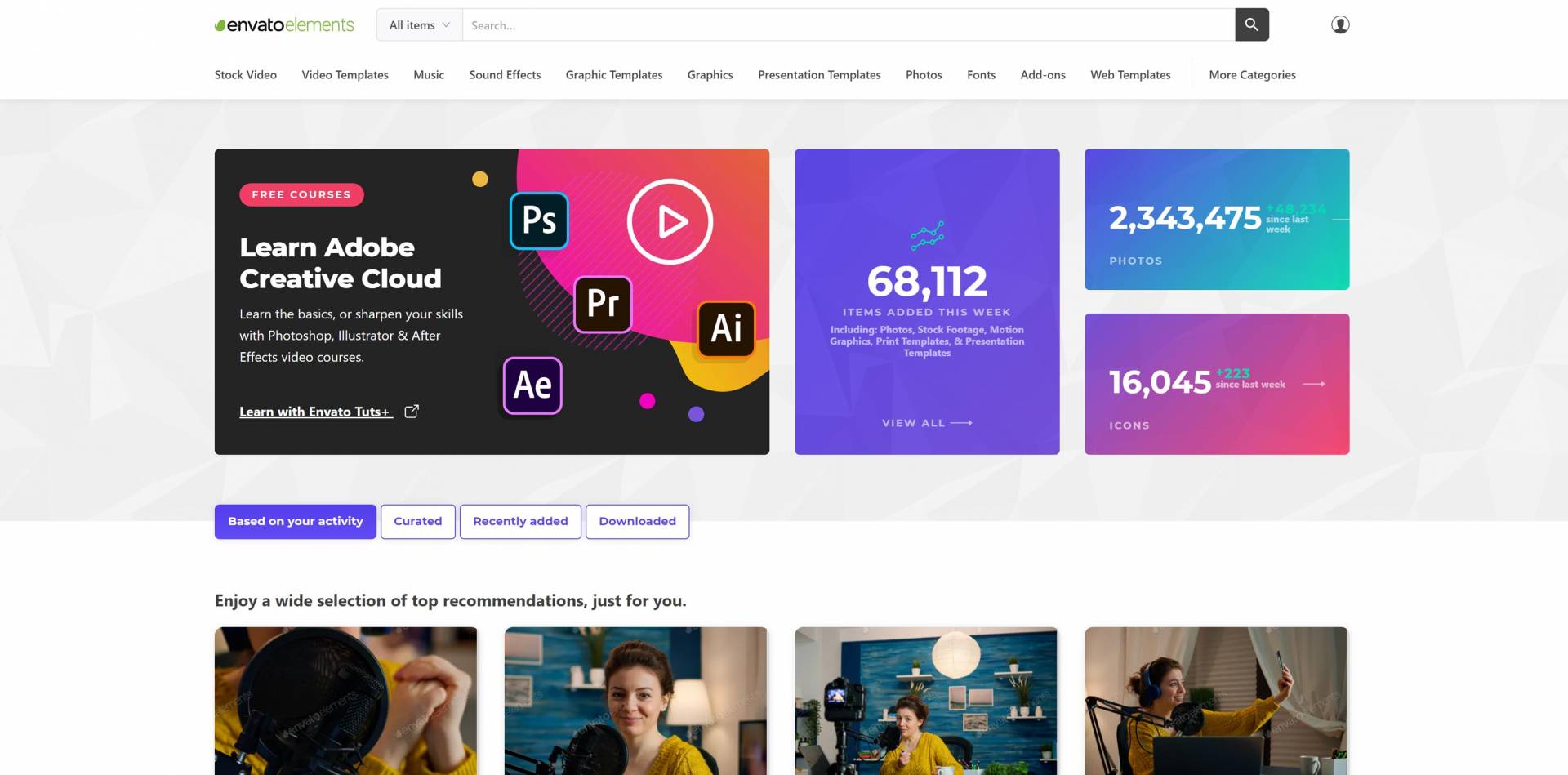Open the Add-ons category
This screenshot has height=775, width=1568.
(1043, 74)
